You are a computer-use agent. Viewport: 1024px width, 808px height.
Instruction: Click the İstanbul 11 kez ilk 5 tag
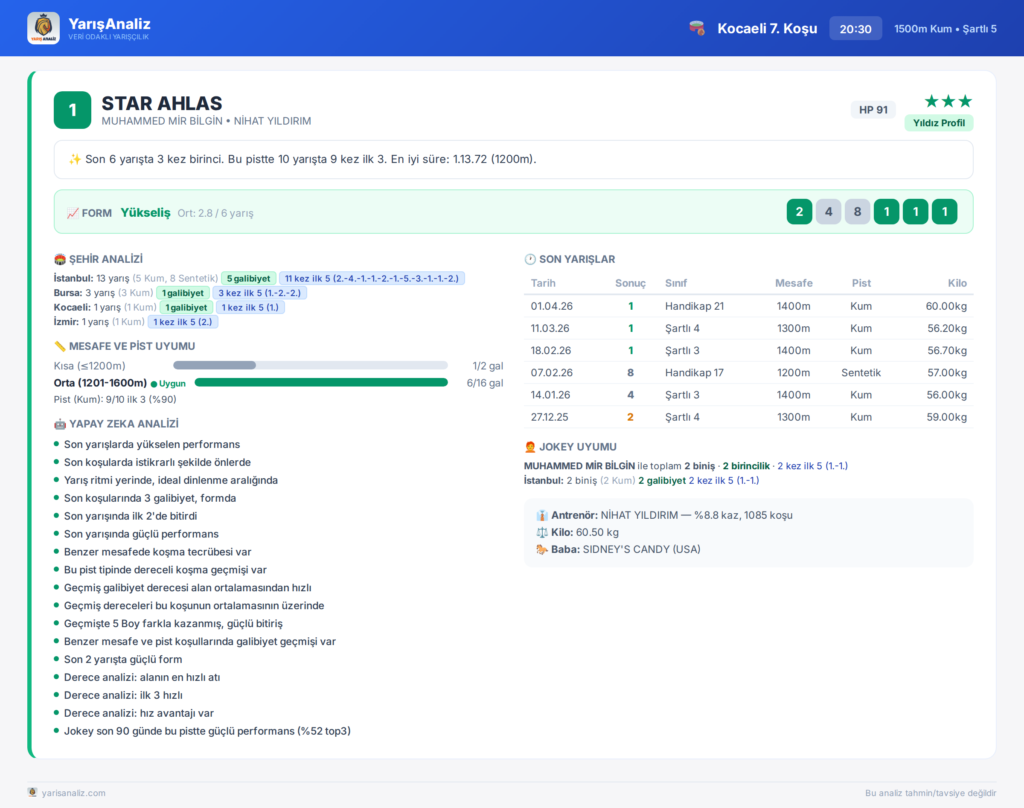coord(372,278)
